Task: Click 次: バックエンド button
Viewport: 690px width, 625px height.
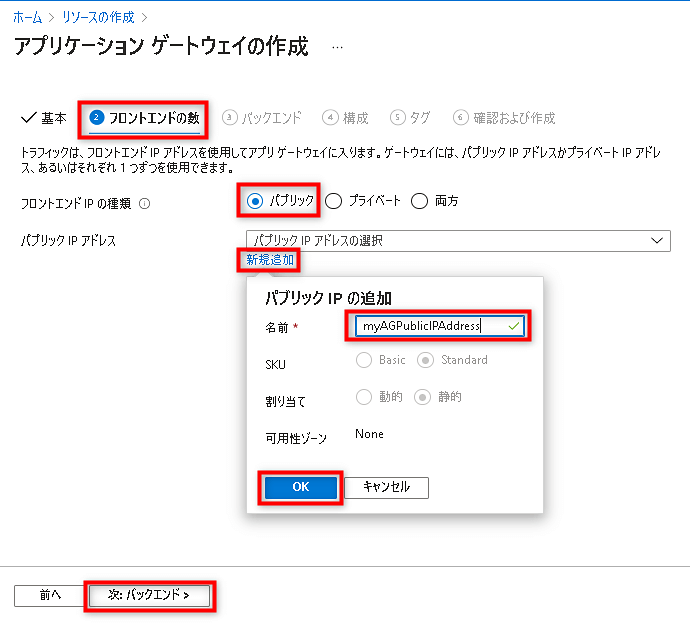Action: pyautogui.click(x=149, y=596)
